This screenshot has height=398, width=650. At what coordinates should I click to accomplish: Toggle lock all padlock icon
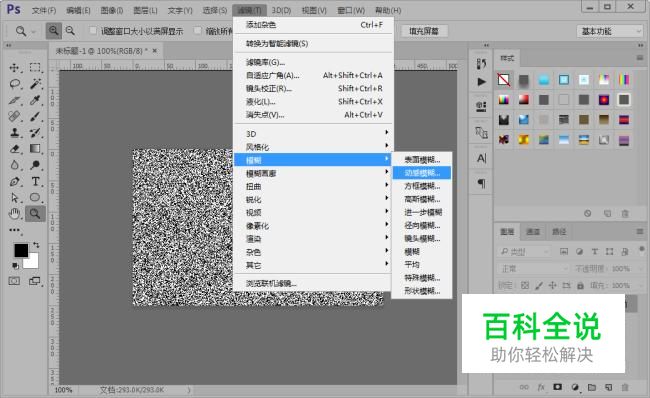pos(580,285)
